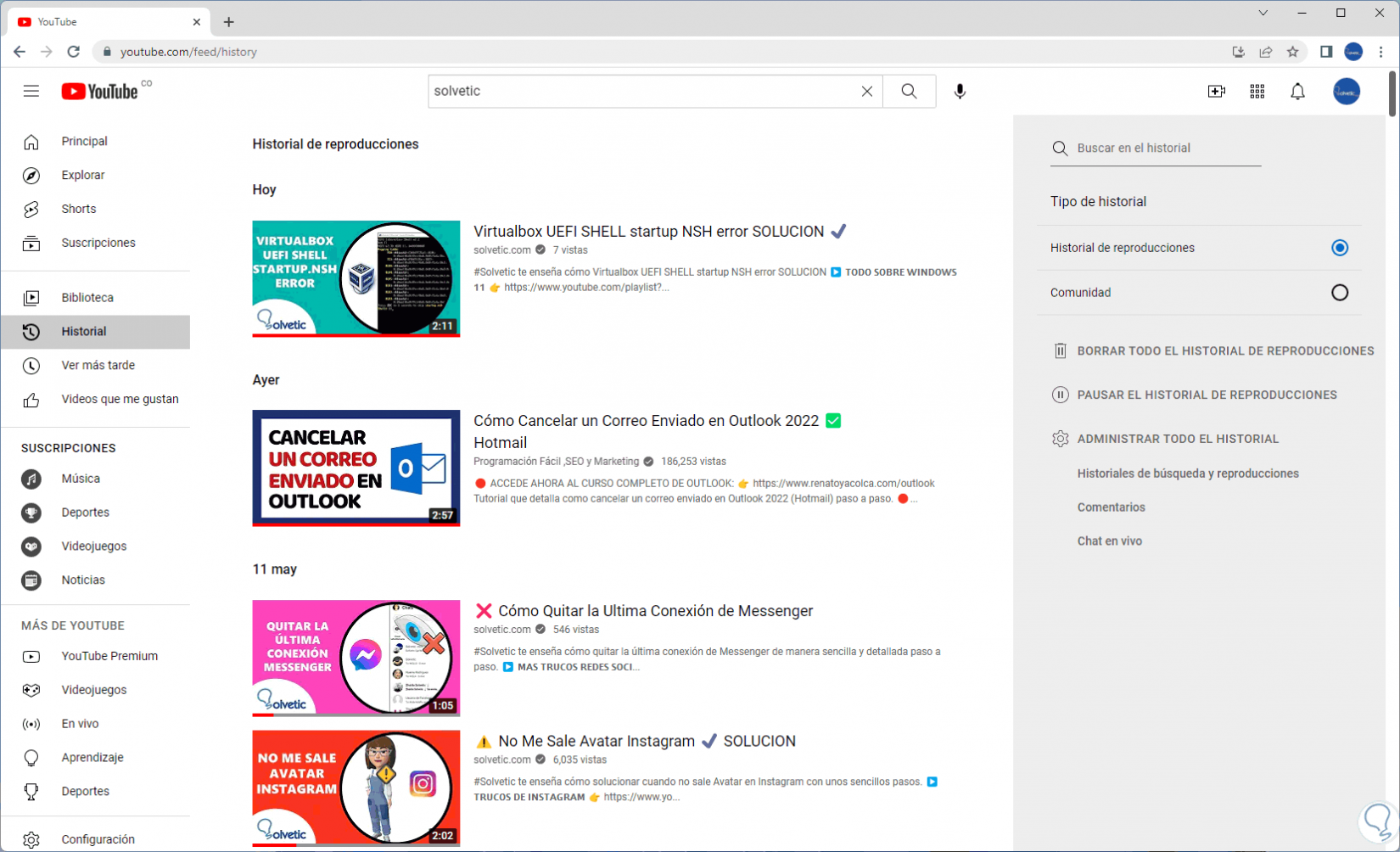Image resolution: width=1400 pixels, height=852 pixels.
Task: Open Configuración settings
Action: [x=96, y=839]
